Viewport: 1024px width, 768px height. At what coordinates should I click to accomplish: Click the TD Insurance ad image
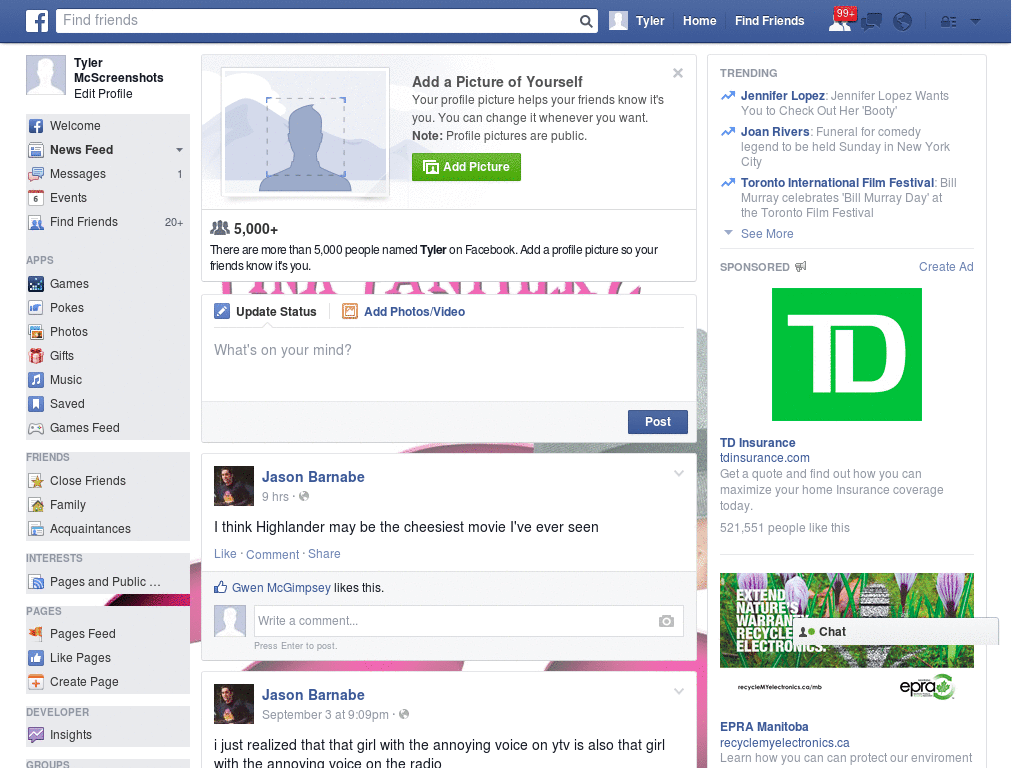[x=846, y=355]
